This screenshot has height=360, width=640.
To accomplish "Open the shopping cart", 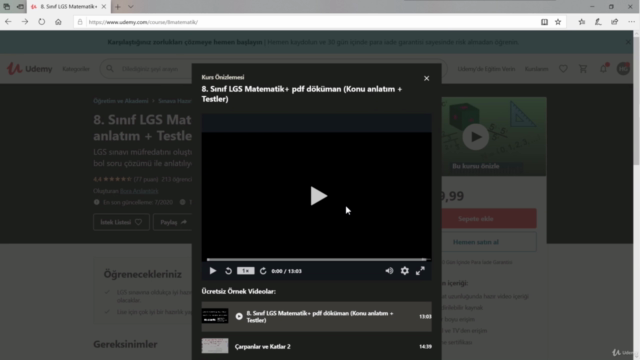I will point(583,69).
